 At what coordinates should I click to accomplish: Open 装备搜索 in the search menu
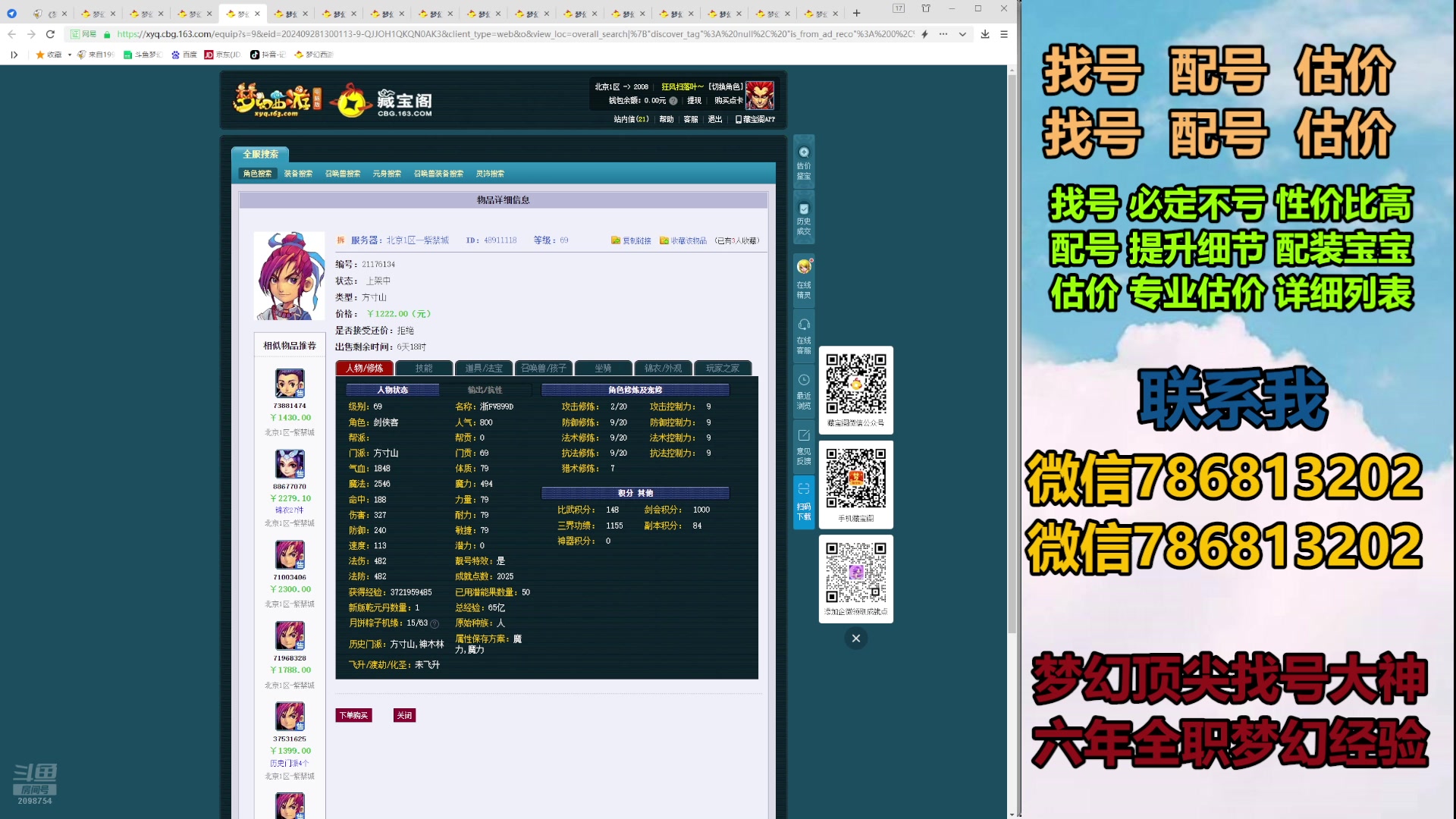click(298, 174)
